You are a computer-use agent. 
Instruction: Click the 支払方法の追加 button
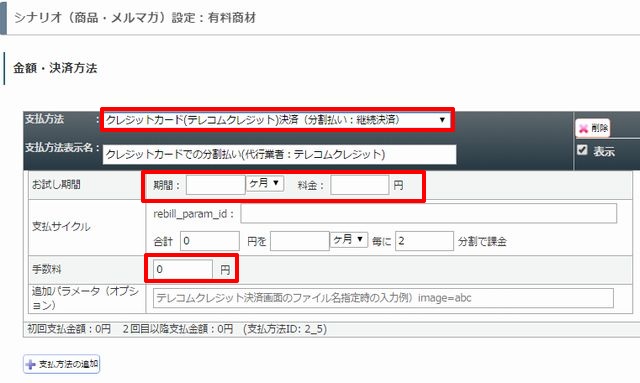coord(62,364)
